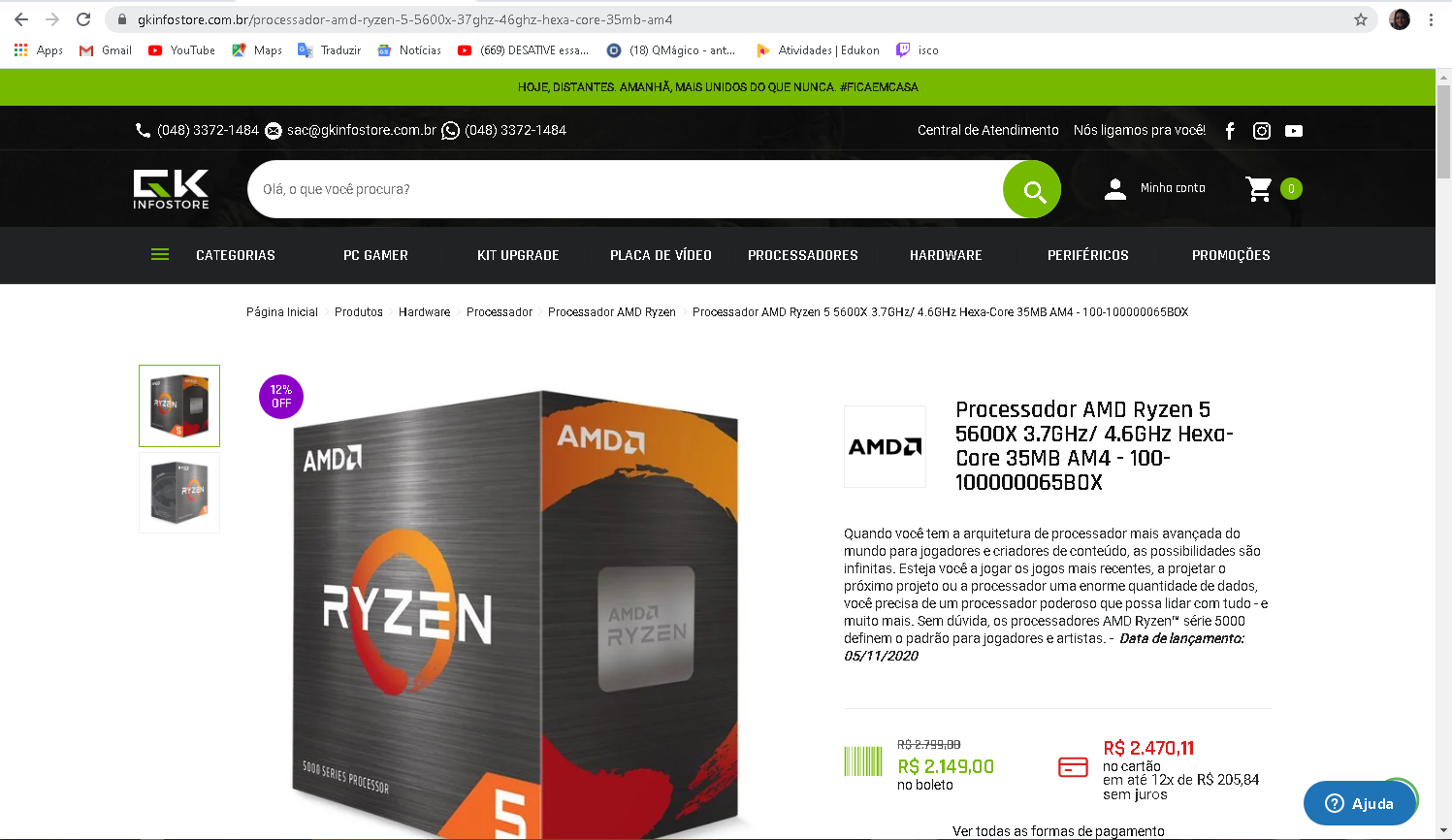Click the product search input field
Image resolution: width=1452 pixels, height=840 pixels.
(626, 189)
